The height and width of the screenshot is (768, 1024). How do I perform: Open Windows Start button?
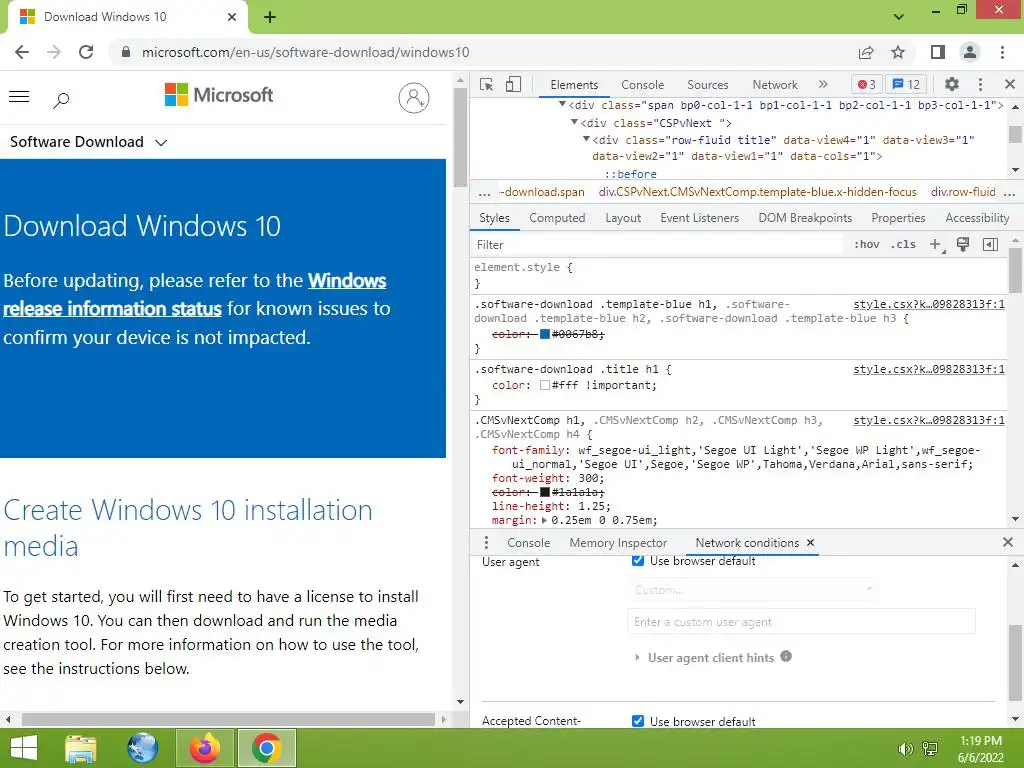click(24, 748)
